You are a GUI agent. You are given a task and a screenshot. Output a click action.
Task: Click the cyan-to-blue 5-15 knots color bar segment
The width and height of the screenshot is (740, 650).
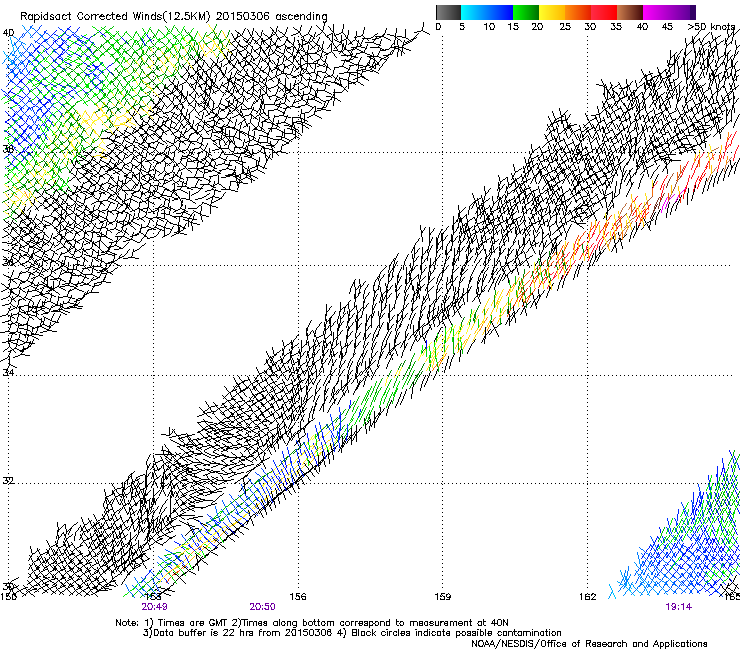(x=487, y=12)
